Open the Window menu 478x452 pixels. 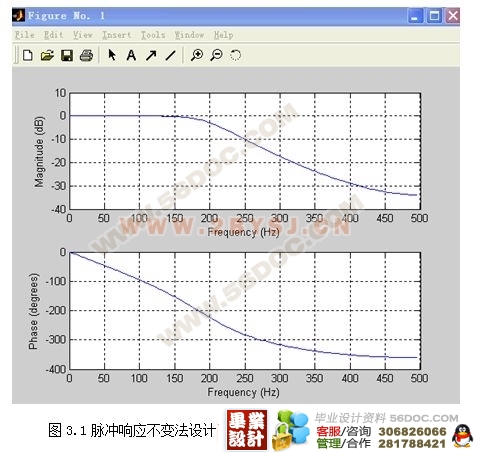(189, 35)
